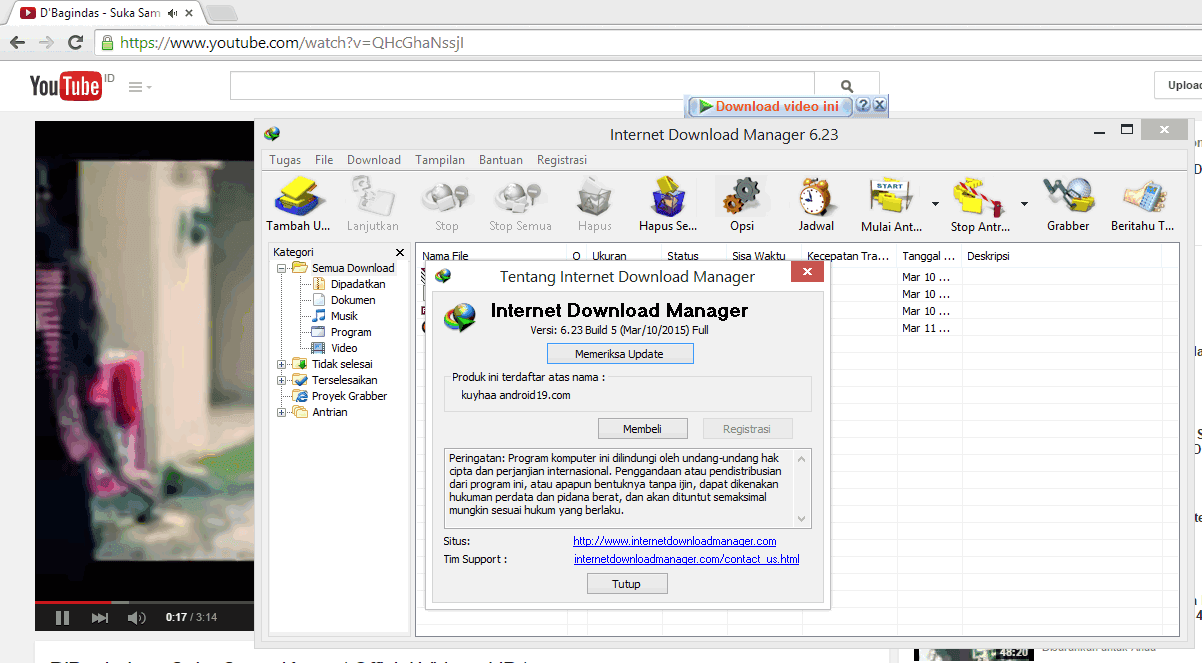This screenshot has width=1202, height=663.
Task: Click the Tutup button
Action: [x=626, y=584]
